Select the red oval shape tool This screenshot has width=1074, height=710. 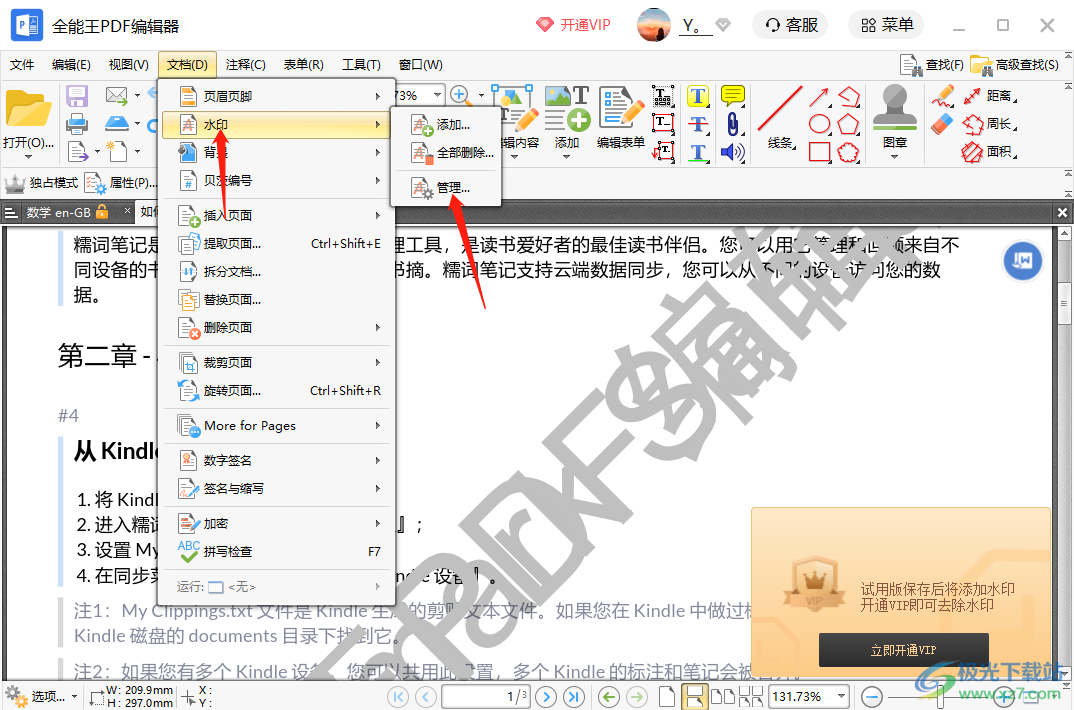tap(820, 124)
